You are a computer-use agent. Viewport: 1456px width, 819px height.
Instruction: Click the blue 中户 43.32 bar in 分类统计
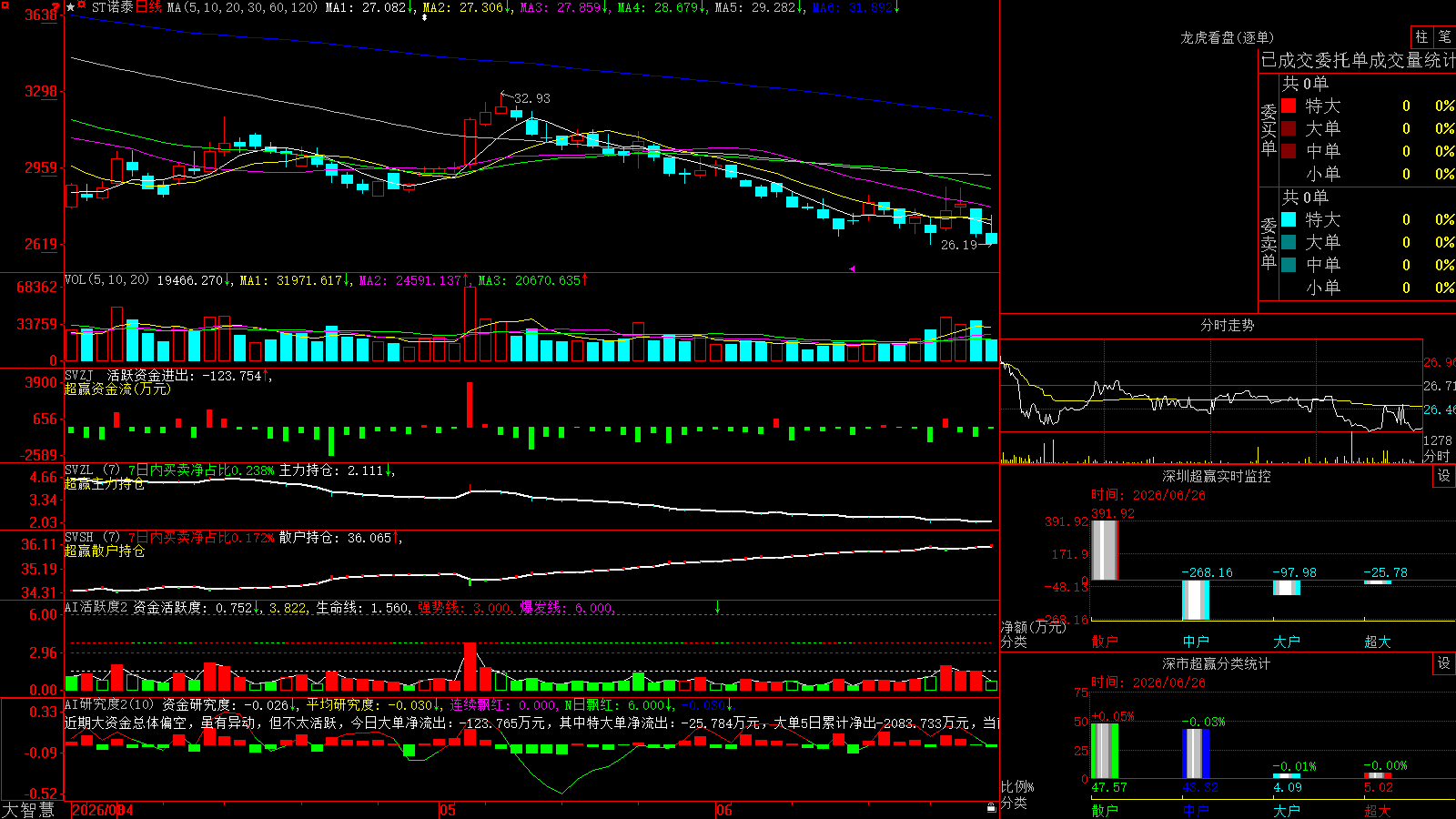click(x=1196, y=753)
